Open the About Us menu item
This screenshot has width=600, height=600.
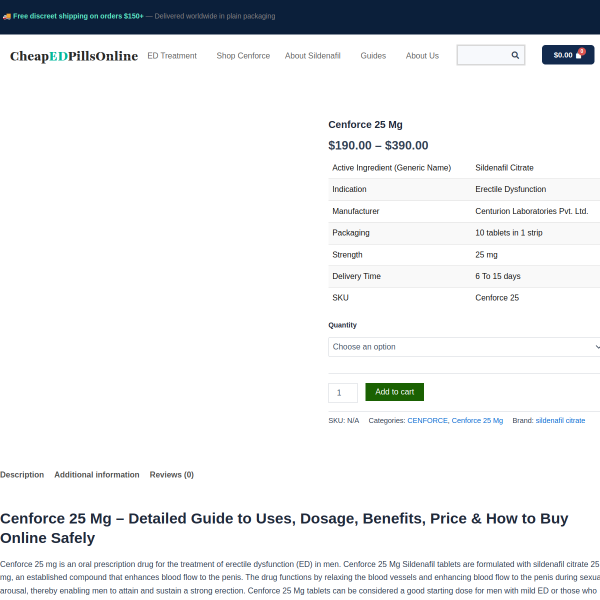[x=422, y=56]
